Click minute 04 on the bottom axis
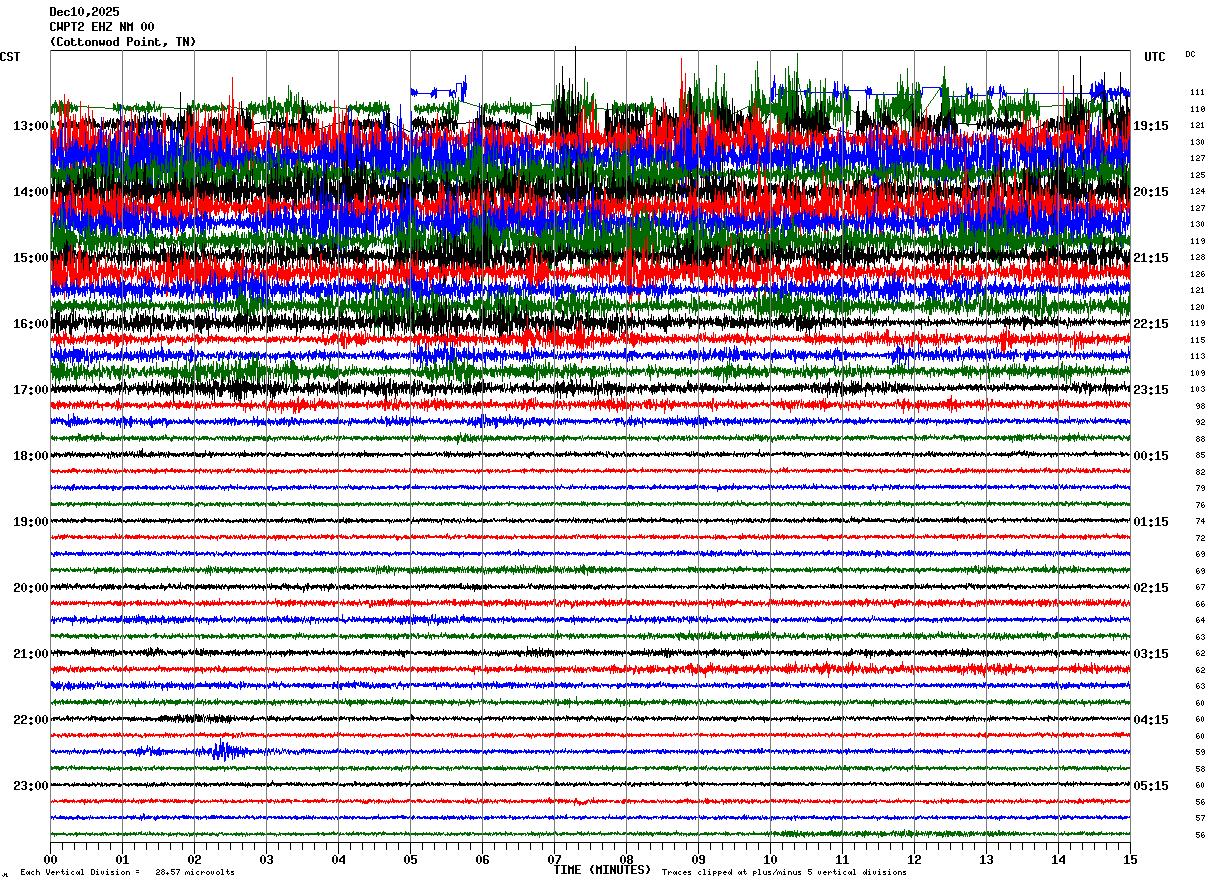The image size is (1210, 886). [338, 859]
